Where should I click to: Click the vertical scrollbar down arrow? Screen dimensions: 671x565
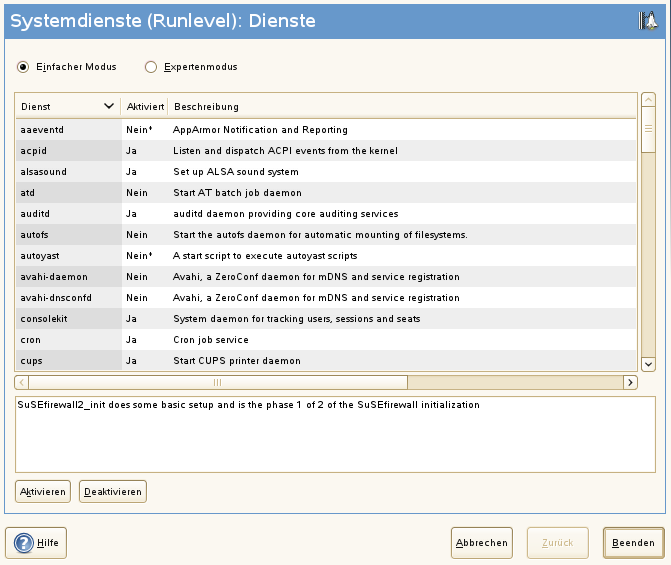point(648,365)
